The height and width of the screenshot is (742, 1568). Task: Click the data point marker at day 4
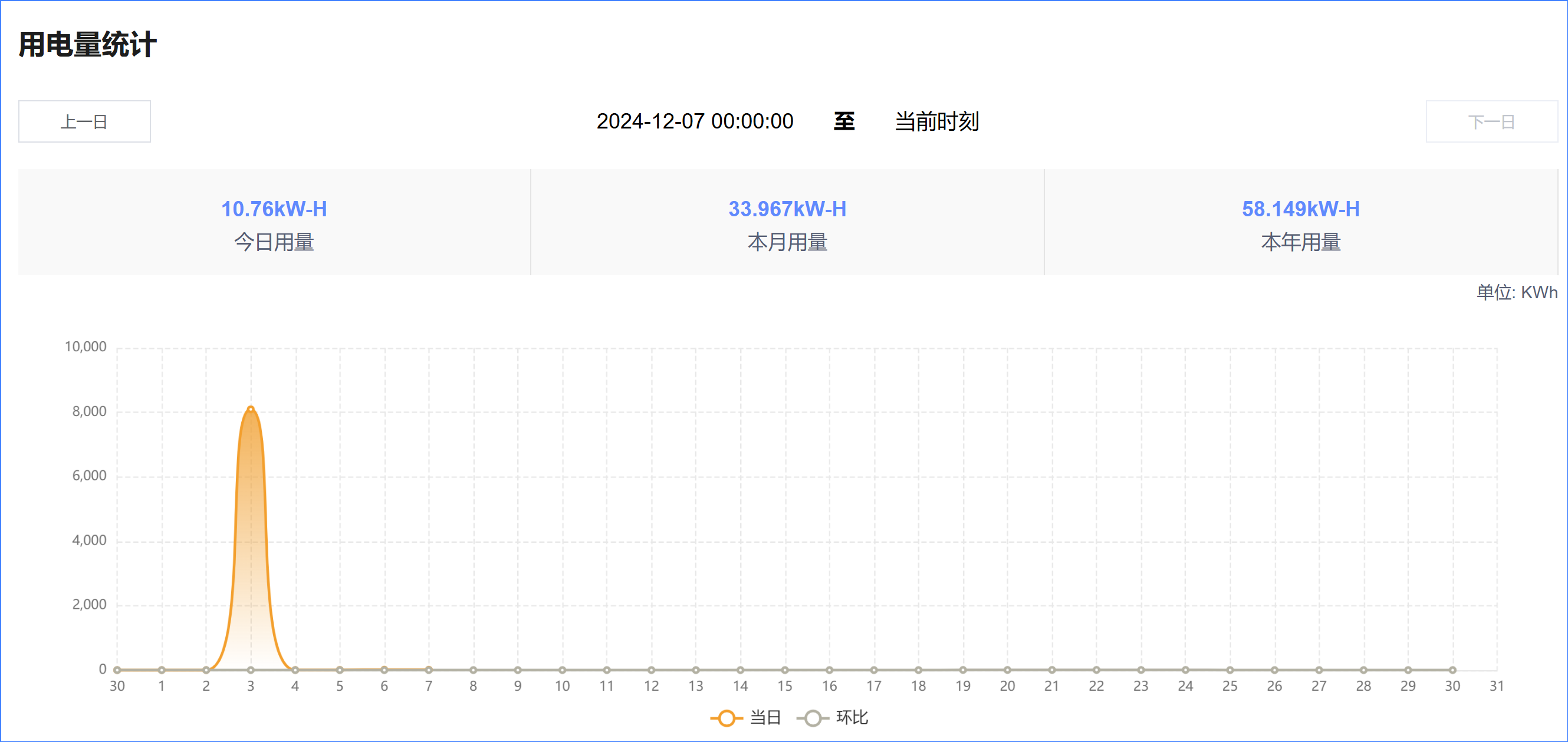pyautogui.click(x=295, y=670)
